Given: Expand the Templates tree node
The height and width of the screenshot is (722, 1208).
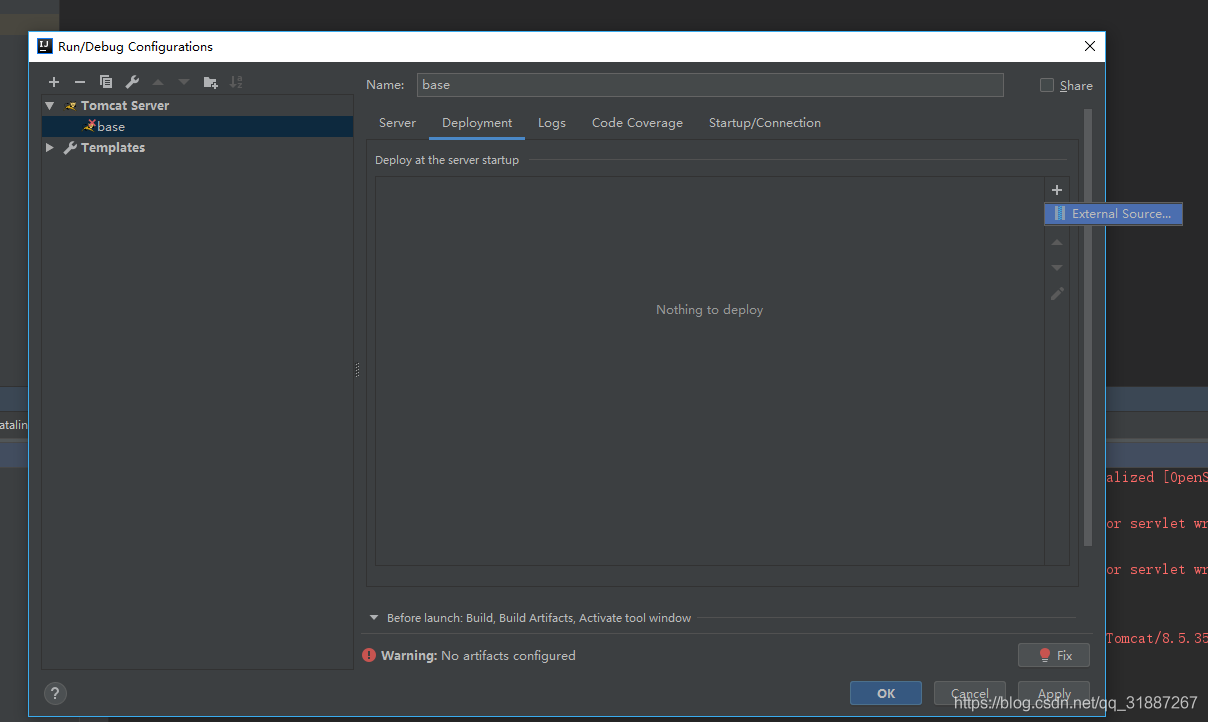Looking at the screenshot, I should click(x=50, y=147).
